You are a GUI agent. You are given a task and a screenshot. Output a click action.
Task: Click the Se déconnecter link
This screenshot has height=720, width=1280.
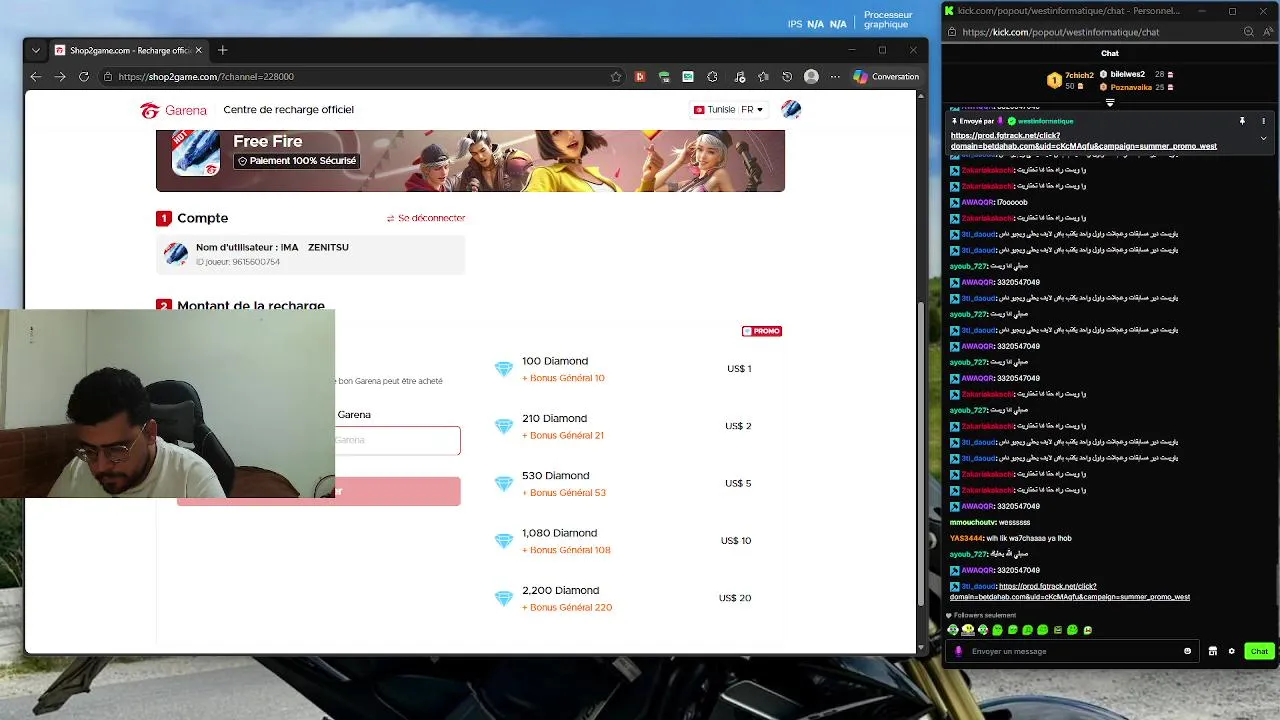426,218
